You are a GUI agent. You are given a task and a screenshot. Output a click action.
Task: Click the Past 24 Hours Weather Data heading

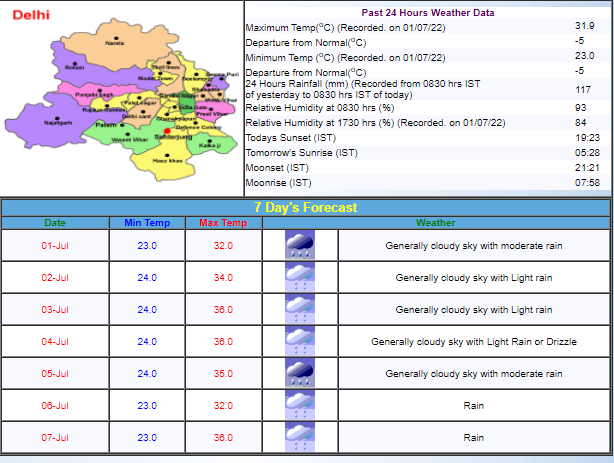(x=428, y=13)
